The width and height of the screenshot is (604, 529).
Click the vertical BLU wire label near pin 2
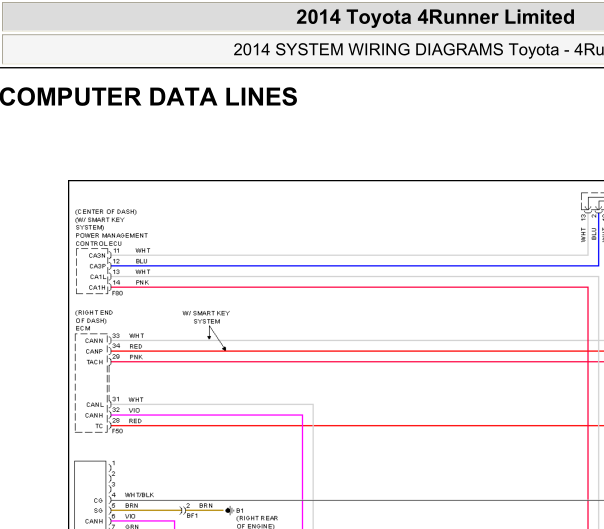pos(594,234)
